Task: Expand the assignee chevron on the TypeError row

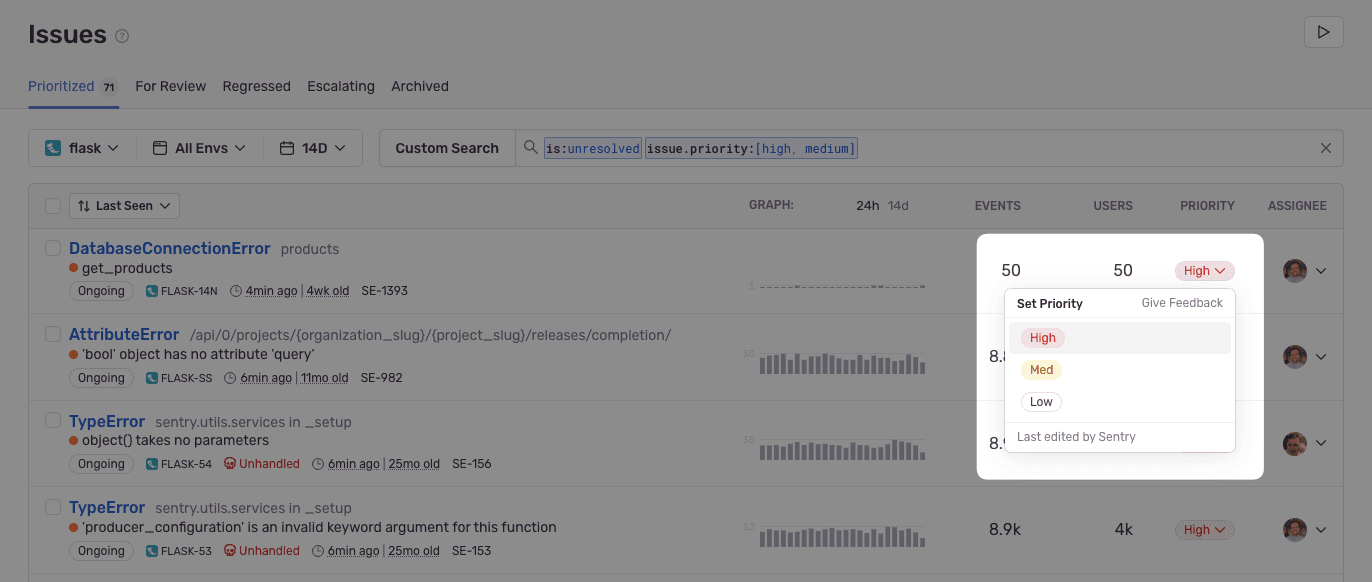Action: click(x=1322, y=443)
